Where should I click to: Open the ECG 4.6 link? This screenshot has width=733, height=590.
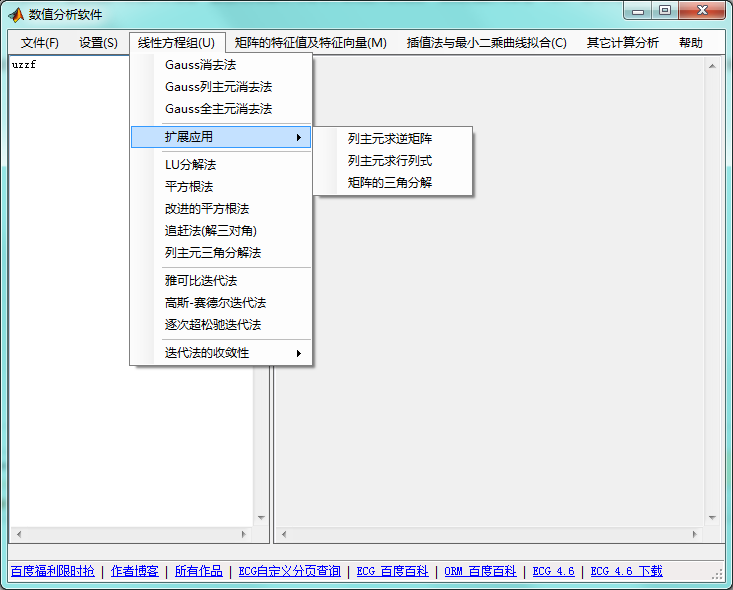[553, 571]
